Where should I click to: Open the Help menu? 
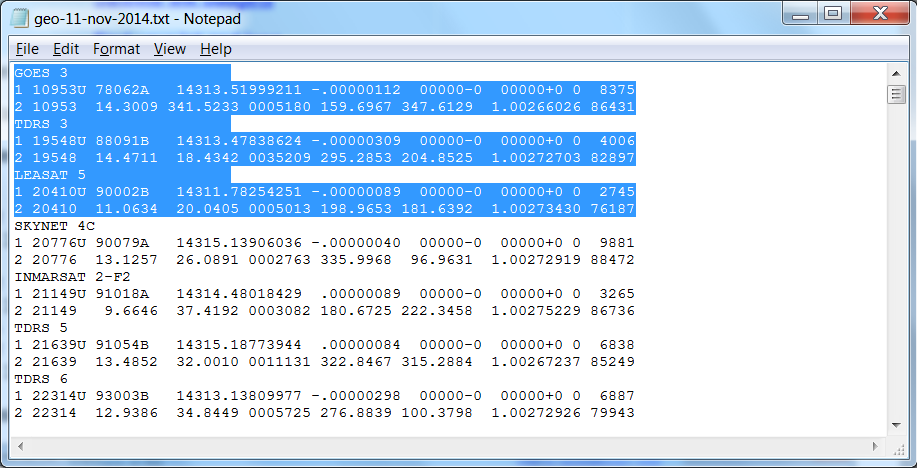pos(216,49)
